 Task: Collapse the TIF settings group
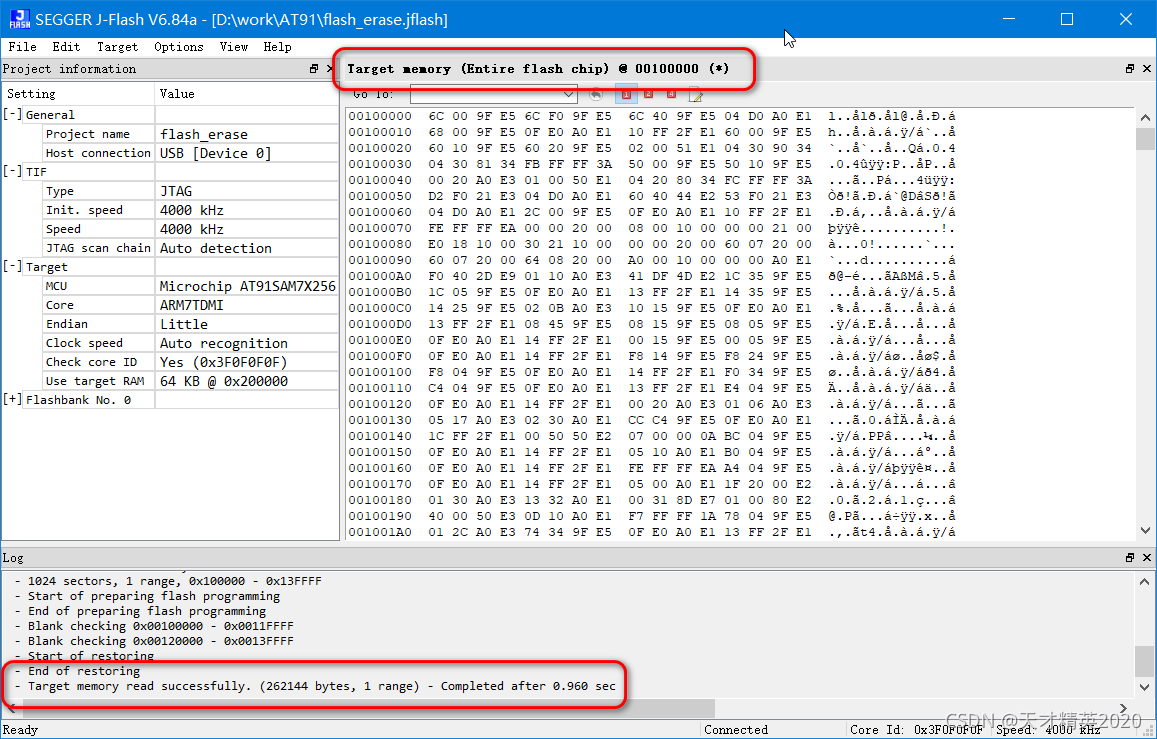(x=13, y=171)
